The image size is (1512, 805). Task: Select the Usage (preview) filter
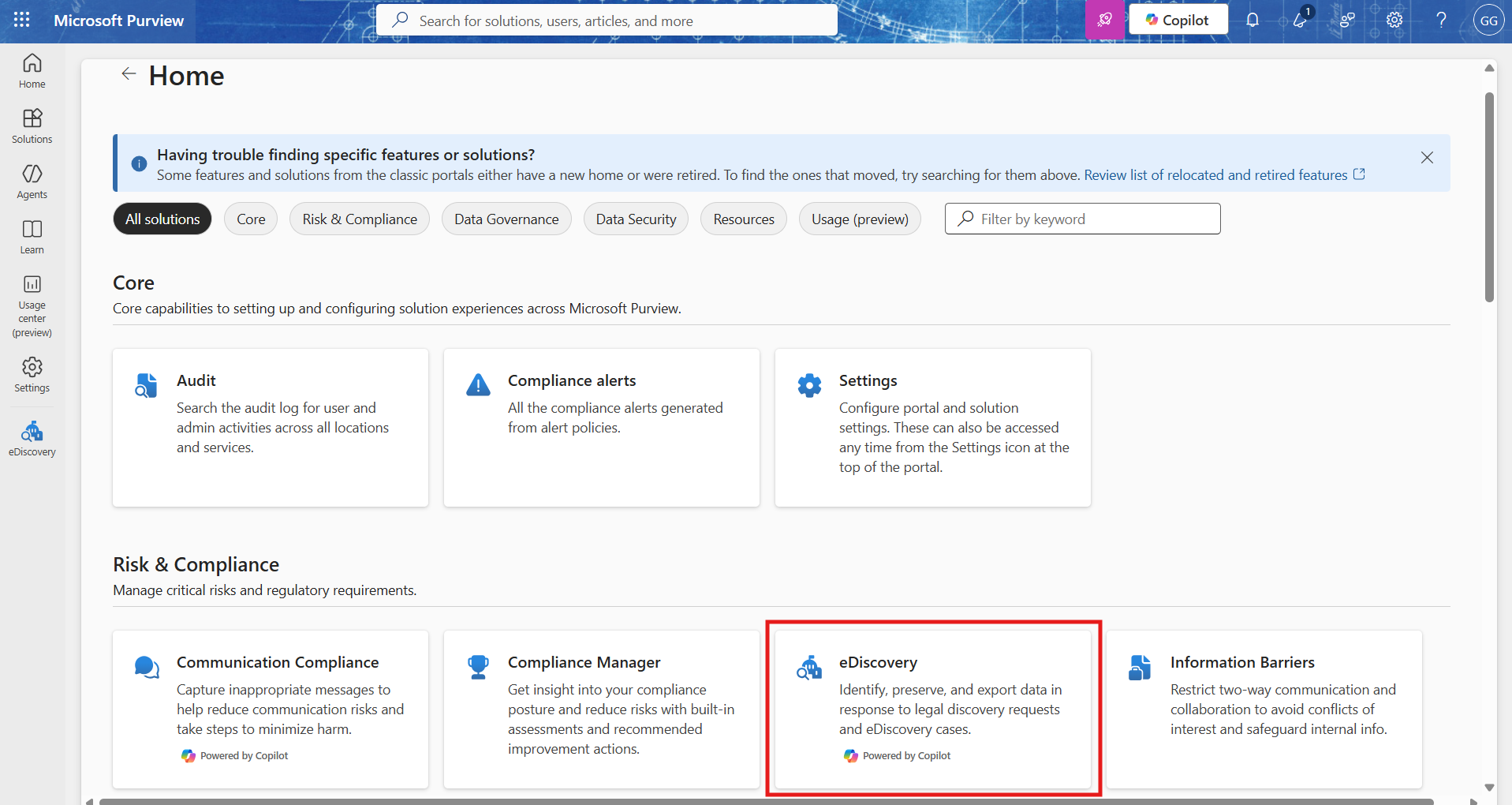[860, 219]
